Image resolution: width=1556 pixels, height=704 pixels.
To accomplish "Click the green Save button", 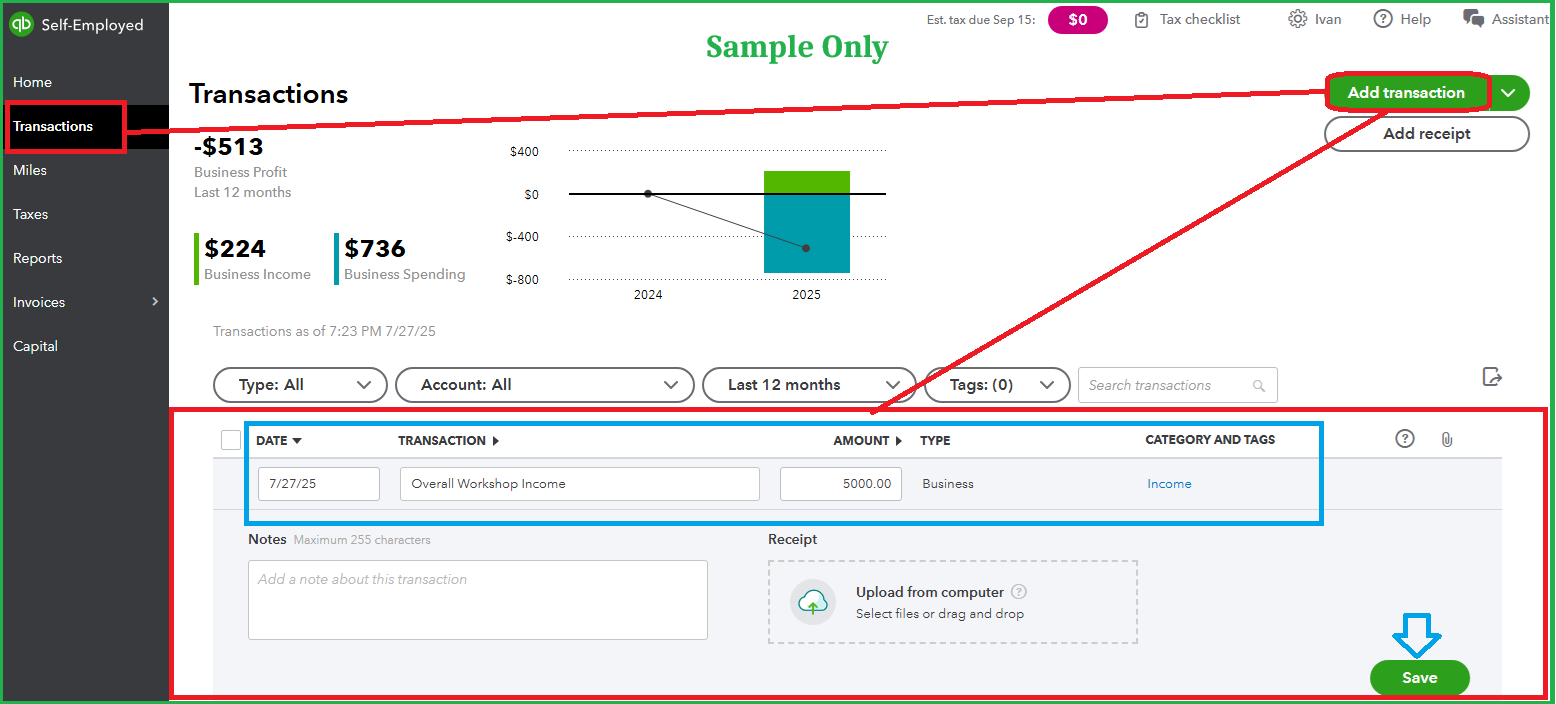I will 1419,678.
